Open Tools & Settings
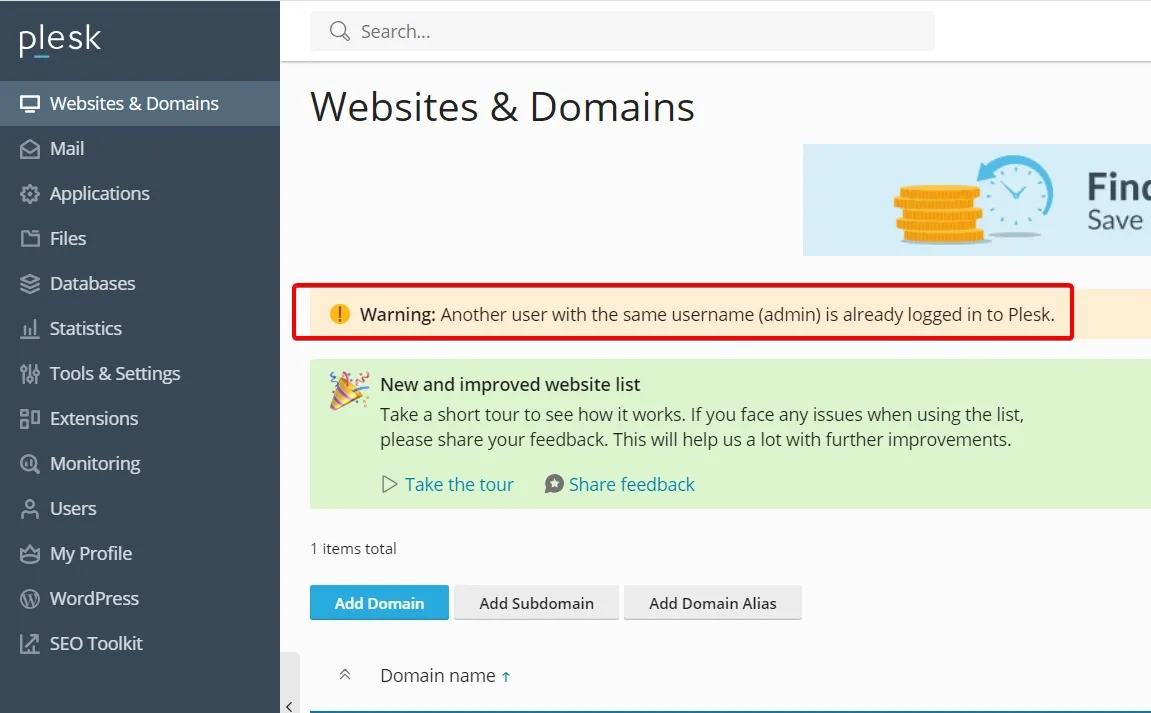 click(139, 373)
